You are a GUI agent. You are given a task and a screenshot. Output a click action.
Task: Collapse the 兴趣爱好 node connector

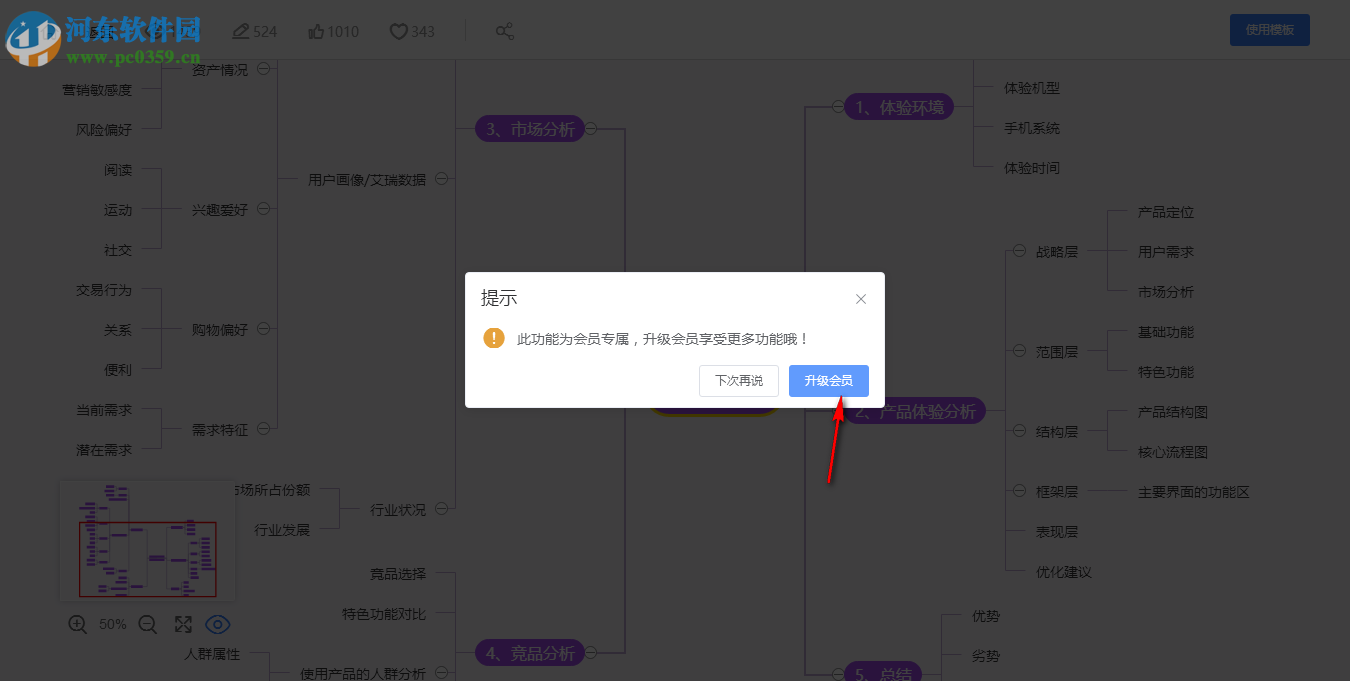264,207
